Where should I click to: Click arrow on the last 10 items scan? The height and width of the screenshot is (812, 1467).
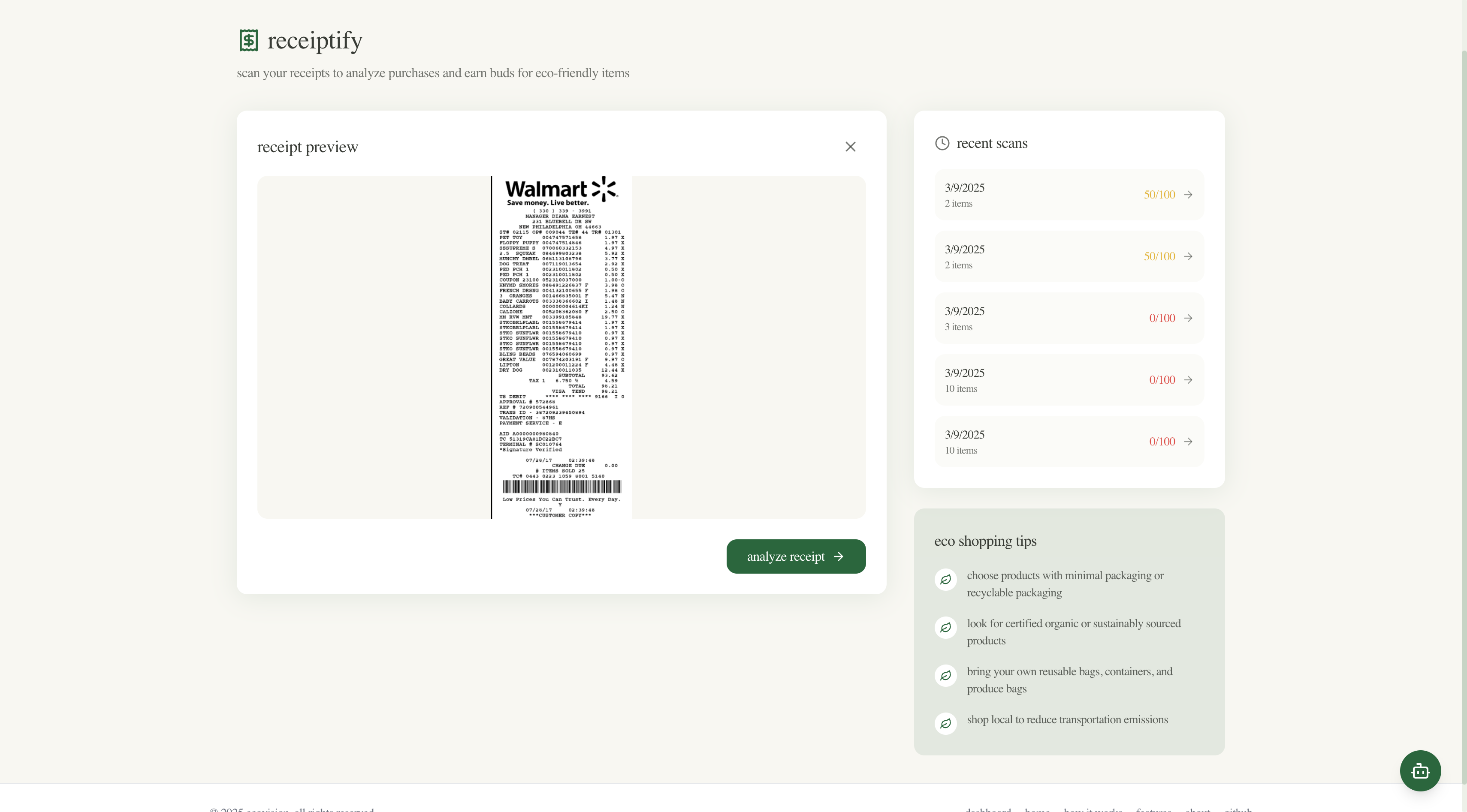[x=1188, y=442]
